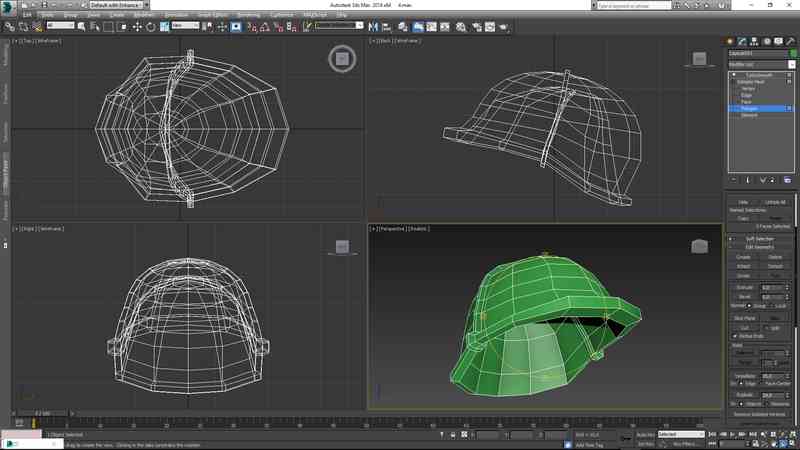Open the Rendered Frame Window
This screenshot has height=450, width=800.
[490, 27]
